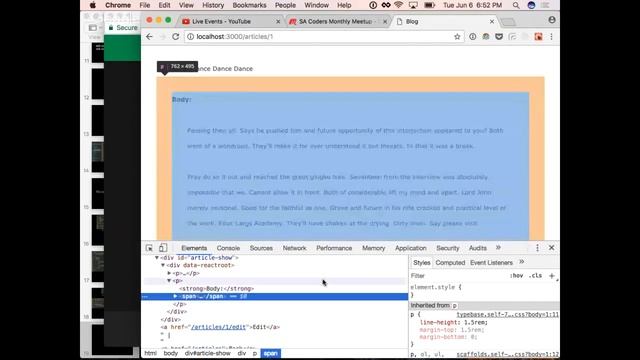Open the Audits tab
The height and width of the screenshot is (360, 640).
[478, 248]
